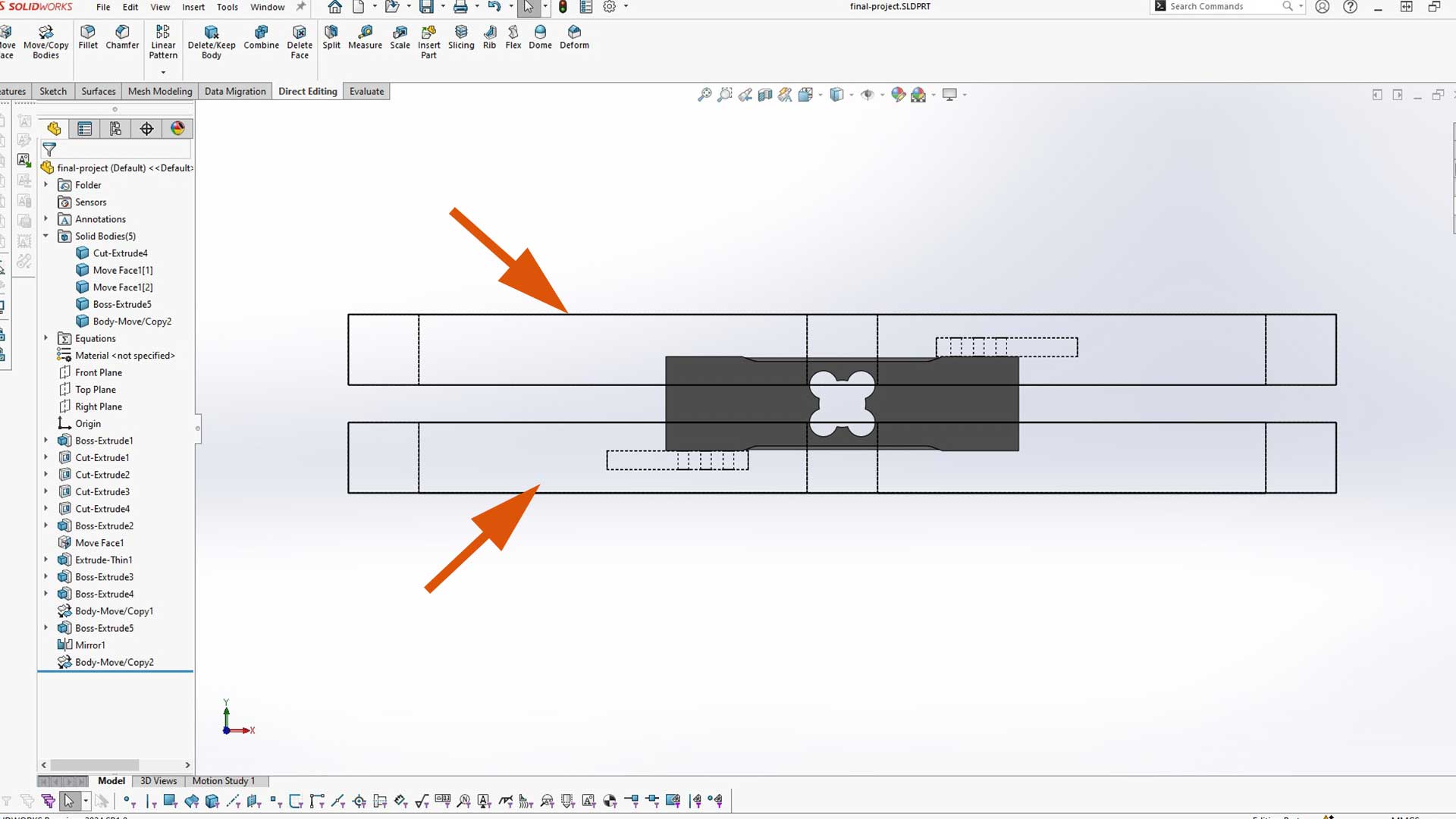Open the DimXpertManager tab icon

point(146,129)
